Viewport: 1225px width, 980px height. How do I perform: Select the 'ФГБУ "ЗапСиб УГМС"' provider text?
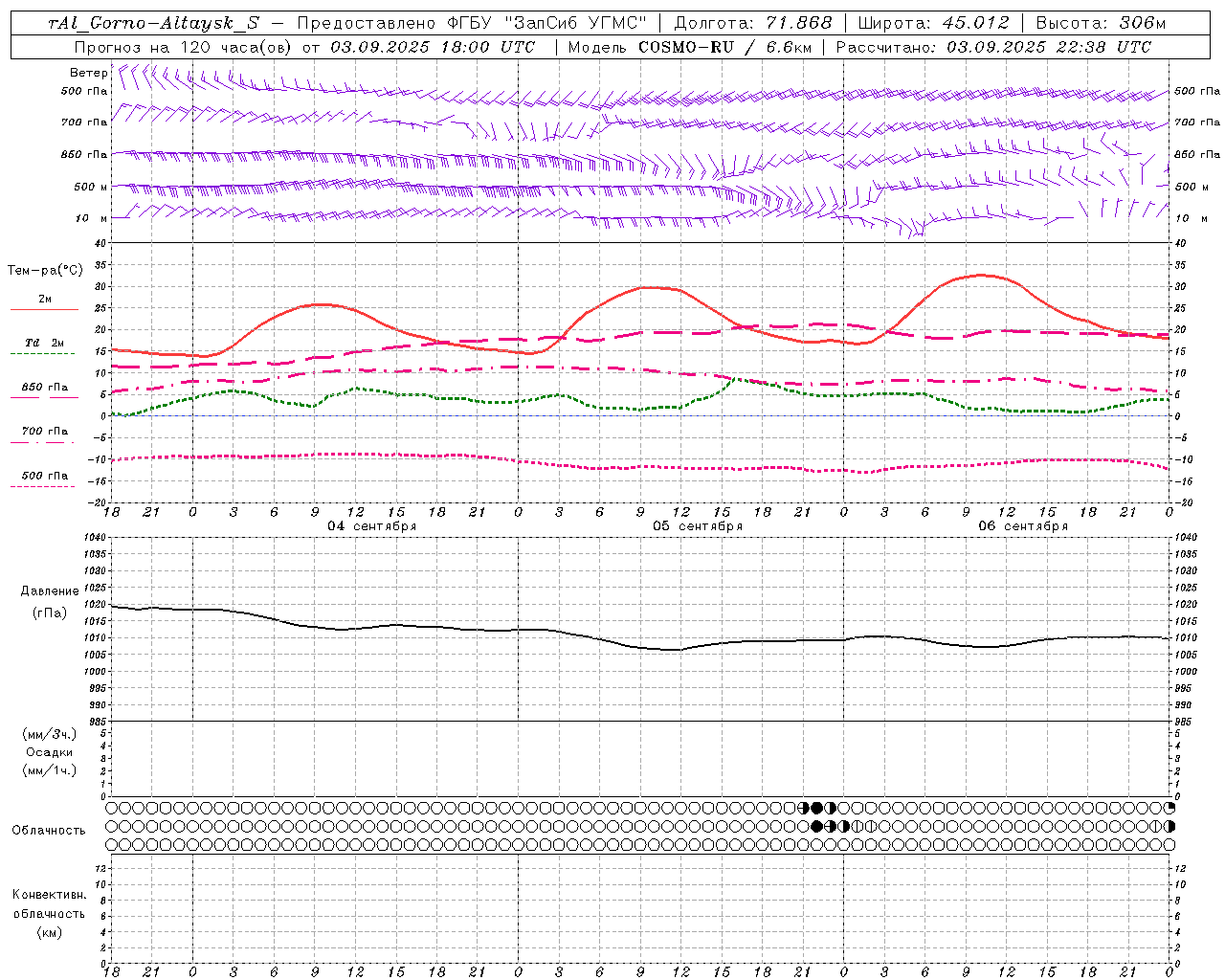tap(546, 23)
